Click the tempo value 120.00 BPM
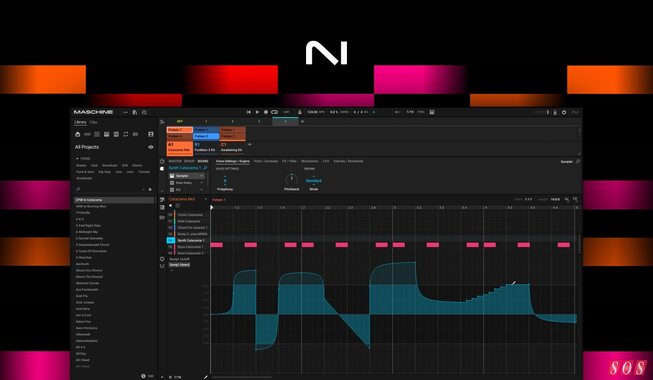 coord(313,112)
